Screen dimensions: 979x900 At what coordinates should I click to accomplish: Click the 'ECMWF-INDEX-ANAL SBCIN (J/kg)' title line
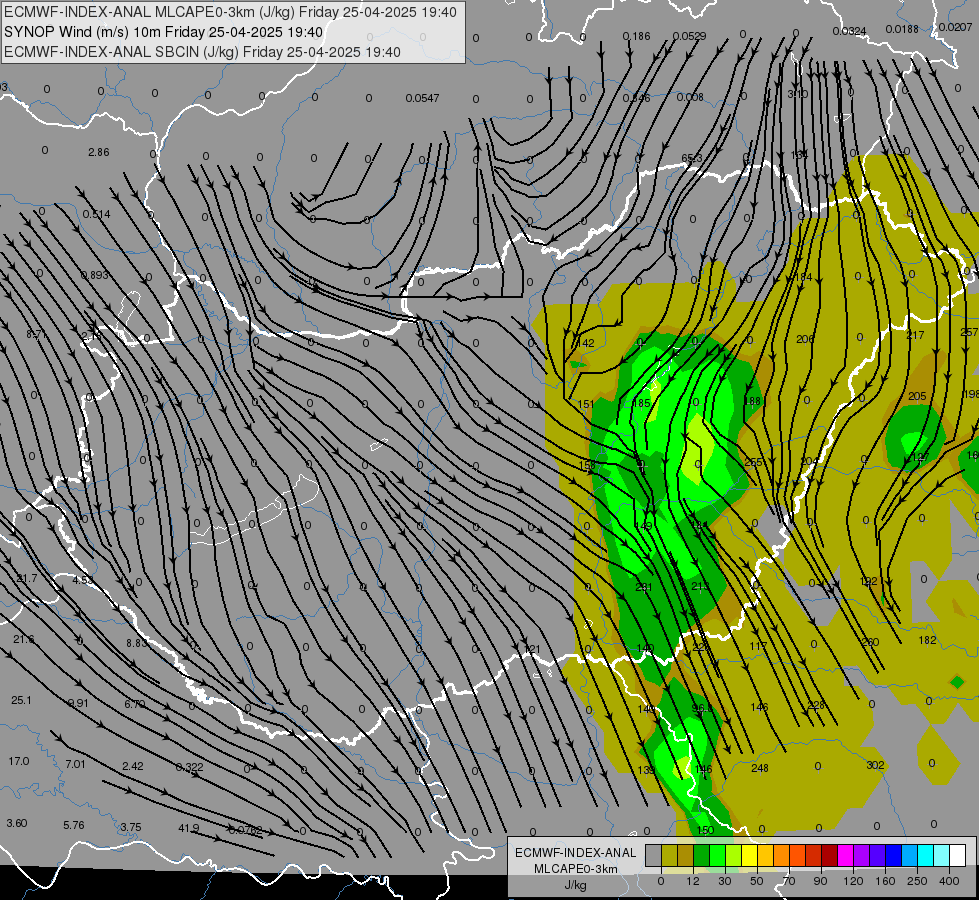click(121, 52)
